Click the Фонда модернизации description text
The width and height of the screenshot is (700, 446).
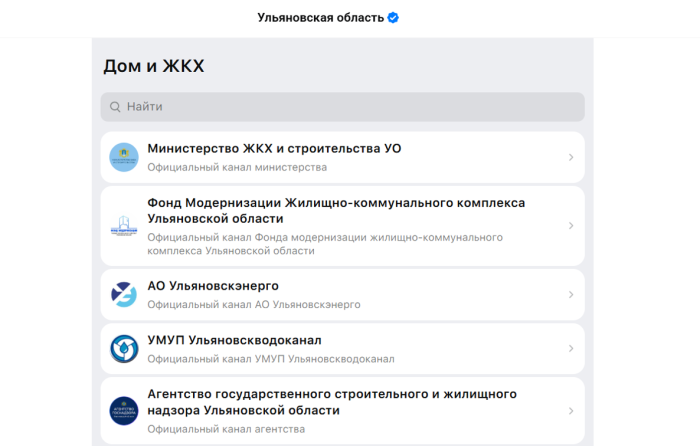coord(325,244)
